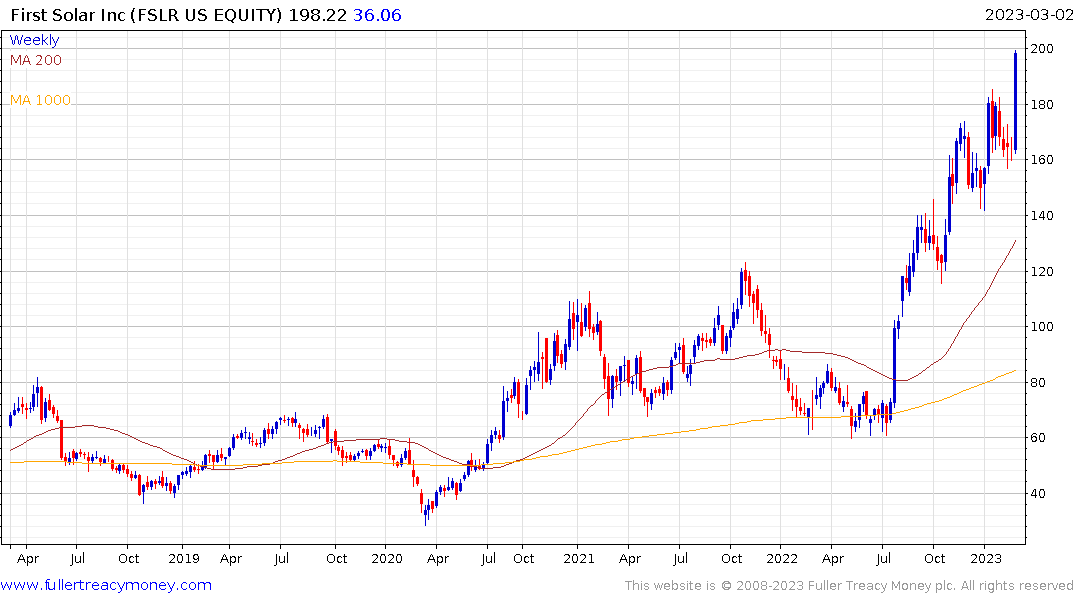Click the 2020 time axis label

(387, 559)
